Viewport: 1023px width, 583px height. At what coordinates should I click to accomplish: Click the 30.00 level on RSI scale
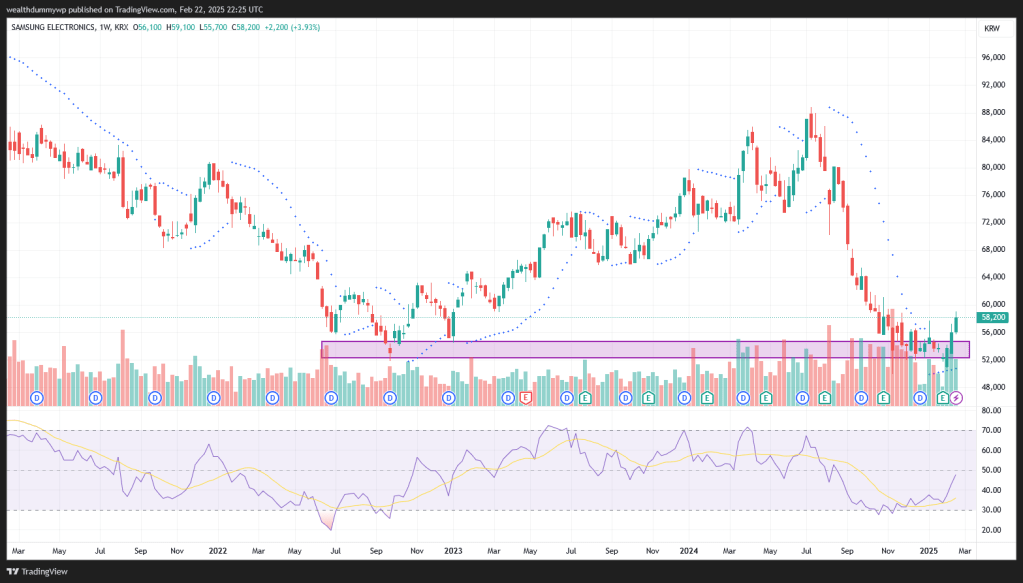pyautogui.click(x=990, y=510)
